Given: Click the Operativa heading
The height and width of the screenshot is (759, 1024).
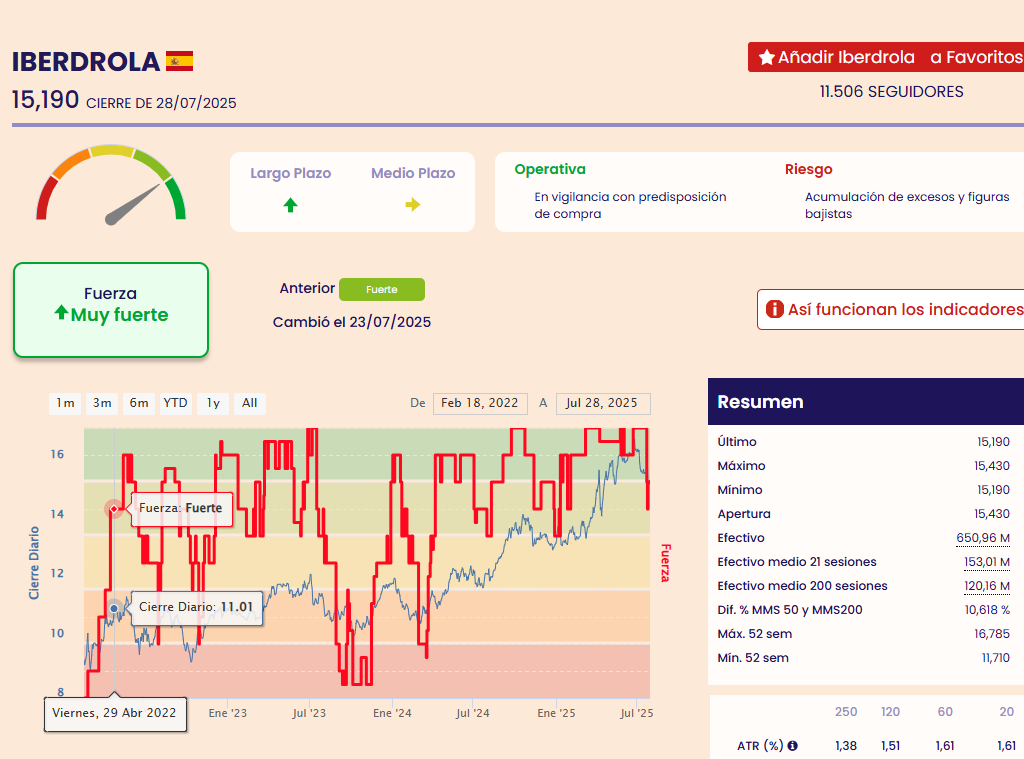Looking at the screenshot, I should pos(550,169).
